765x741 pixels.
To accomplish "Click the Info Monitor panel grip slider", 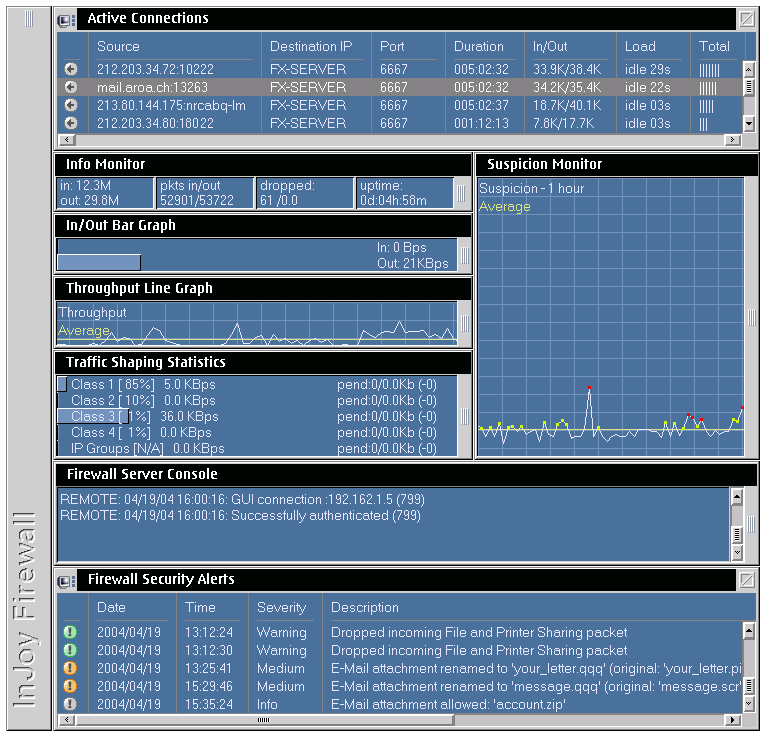I will (461, 192).
